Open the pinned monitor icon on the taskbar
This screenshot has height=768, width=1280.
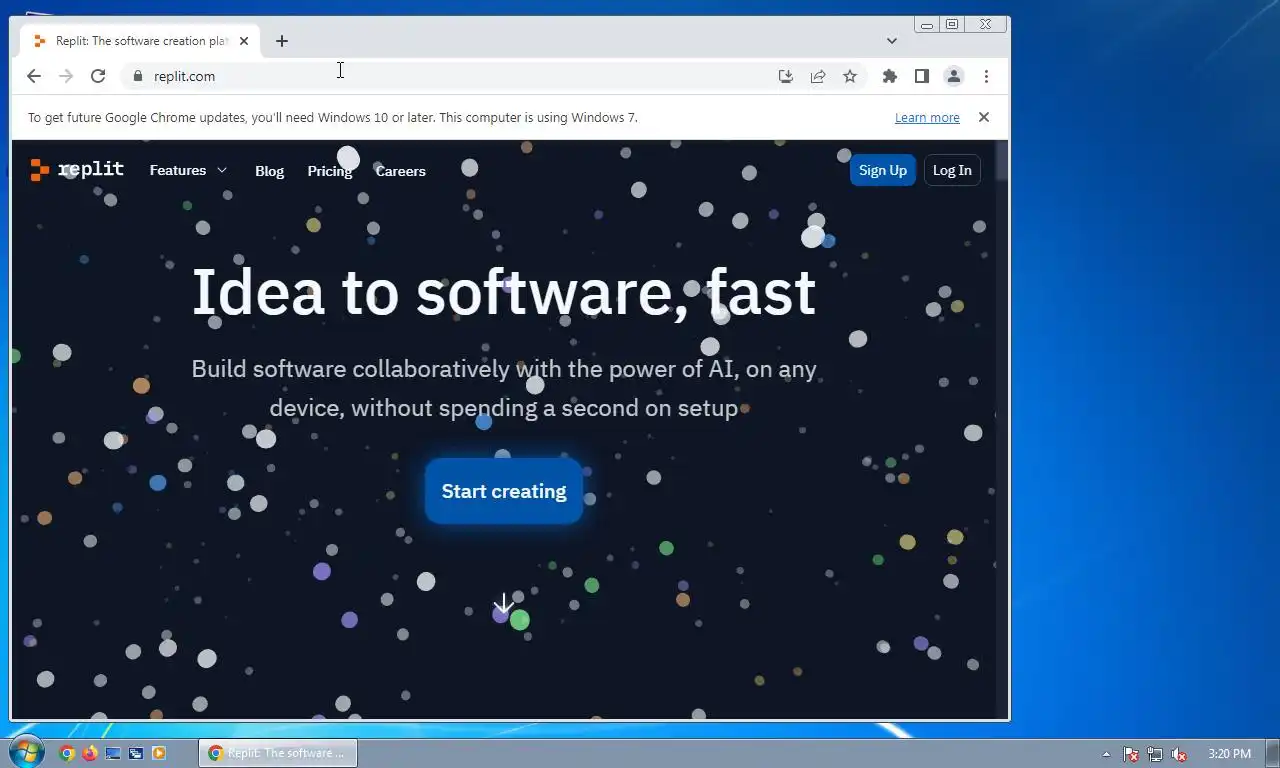click(x=113, y=753)
